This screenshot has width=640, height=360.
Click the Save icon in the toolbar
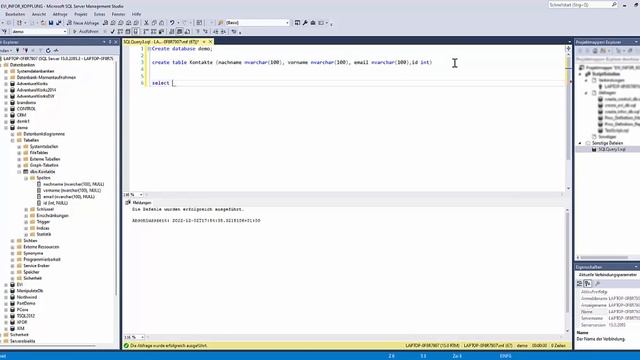point(51,23)
